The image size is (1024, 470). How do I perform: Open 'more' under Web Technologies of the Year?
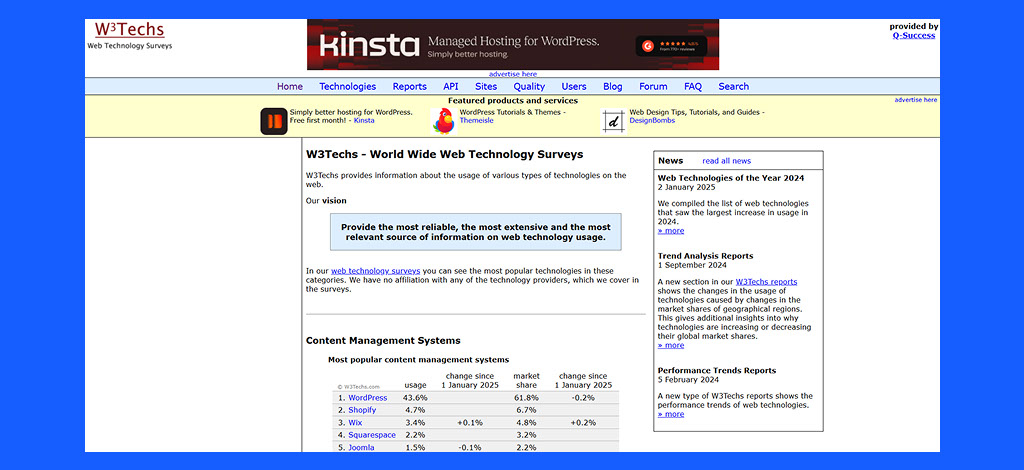671,230
